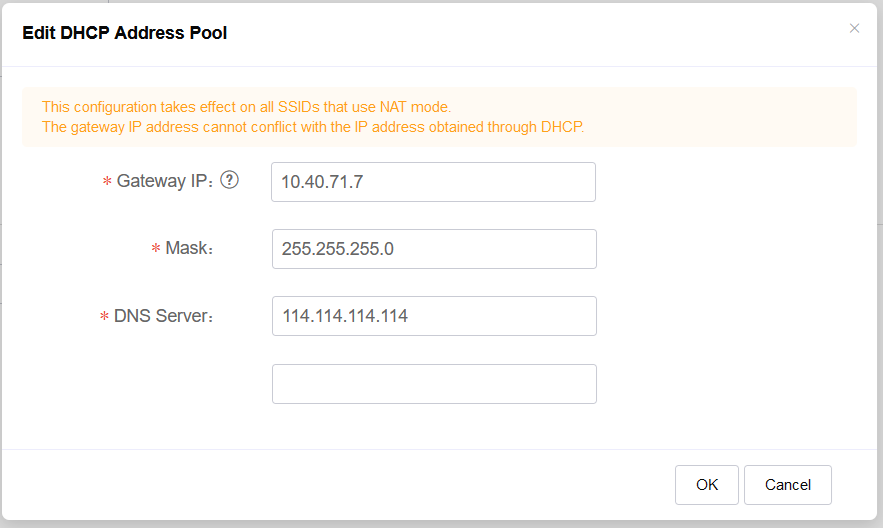Viewport: 883px width, 528px height.
Task: Activate the empty secondary DNS server field
Action: coord(434,384)
